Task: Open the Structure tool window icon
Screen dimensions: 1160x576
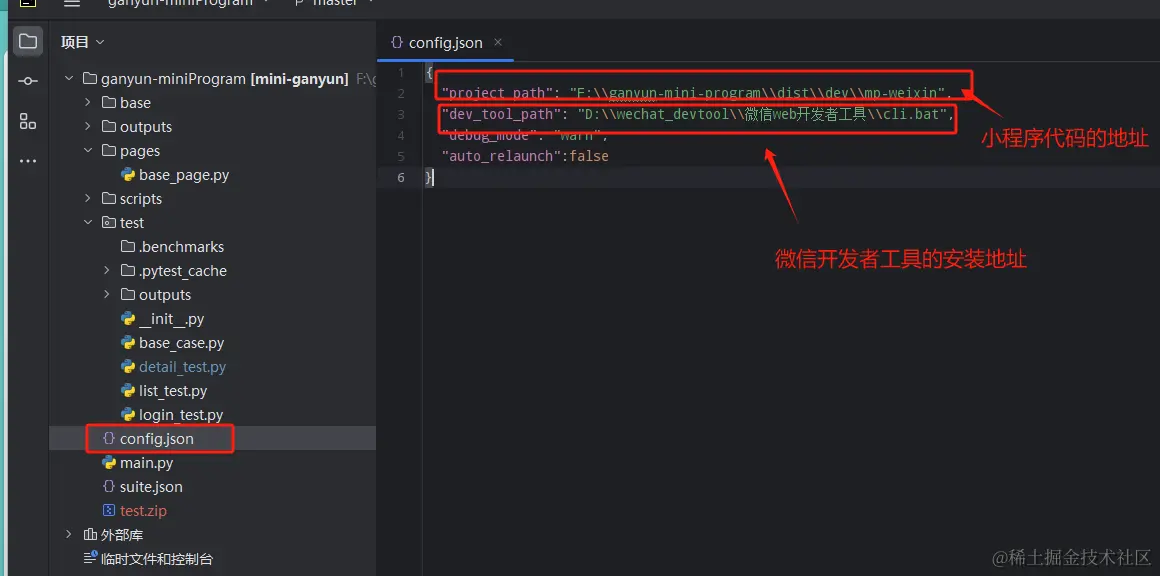Action: 27,121
